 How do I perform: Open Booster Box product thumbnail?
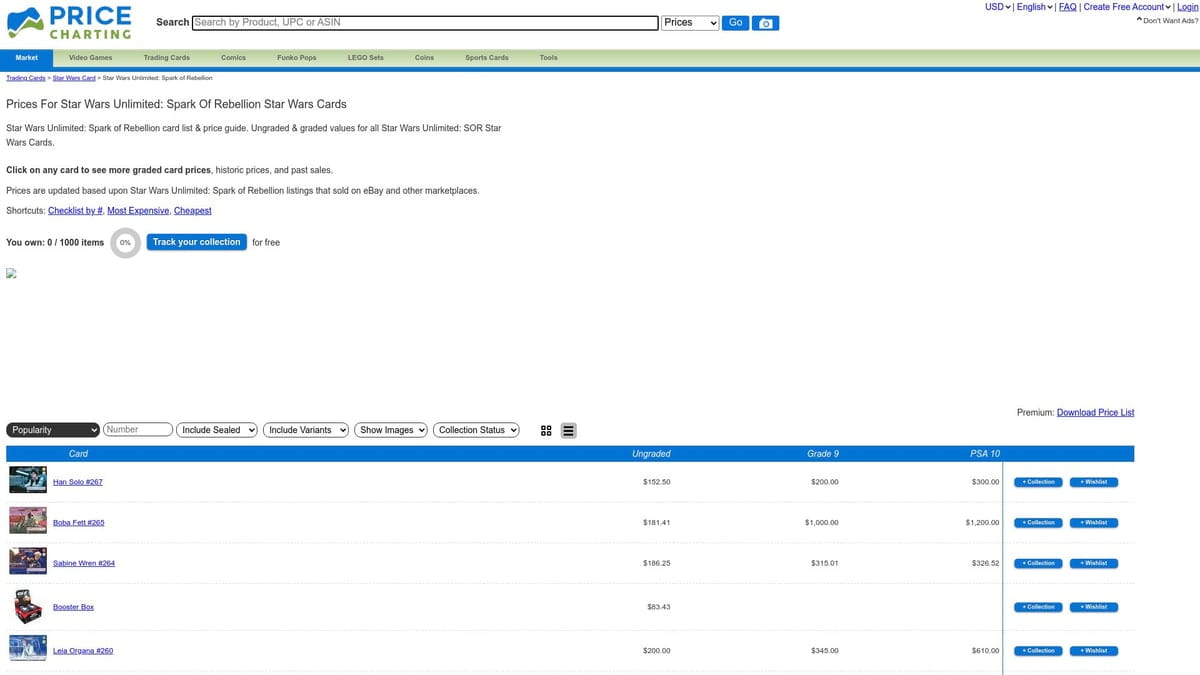click(28, 607)
